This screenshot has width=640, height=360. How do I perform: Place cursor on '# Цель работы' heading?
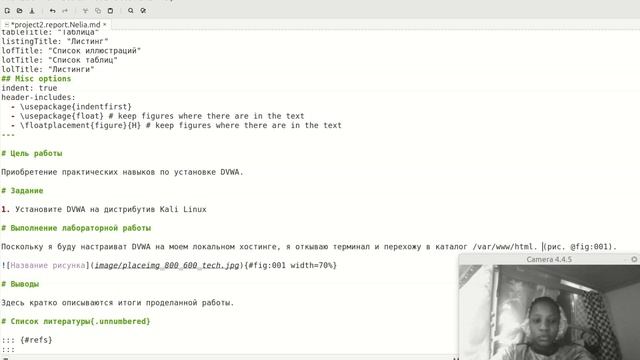[32, 153]
